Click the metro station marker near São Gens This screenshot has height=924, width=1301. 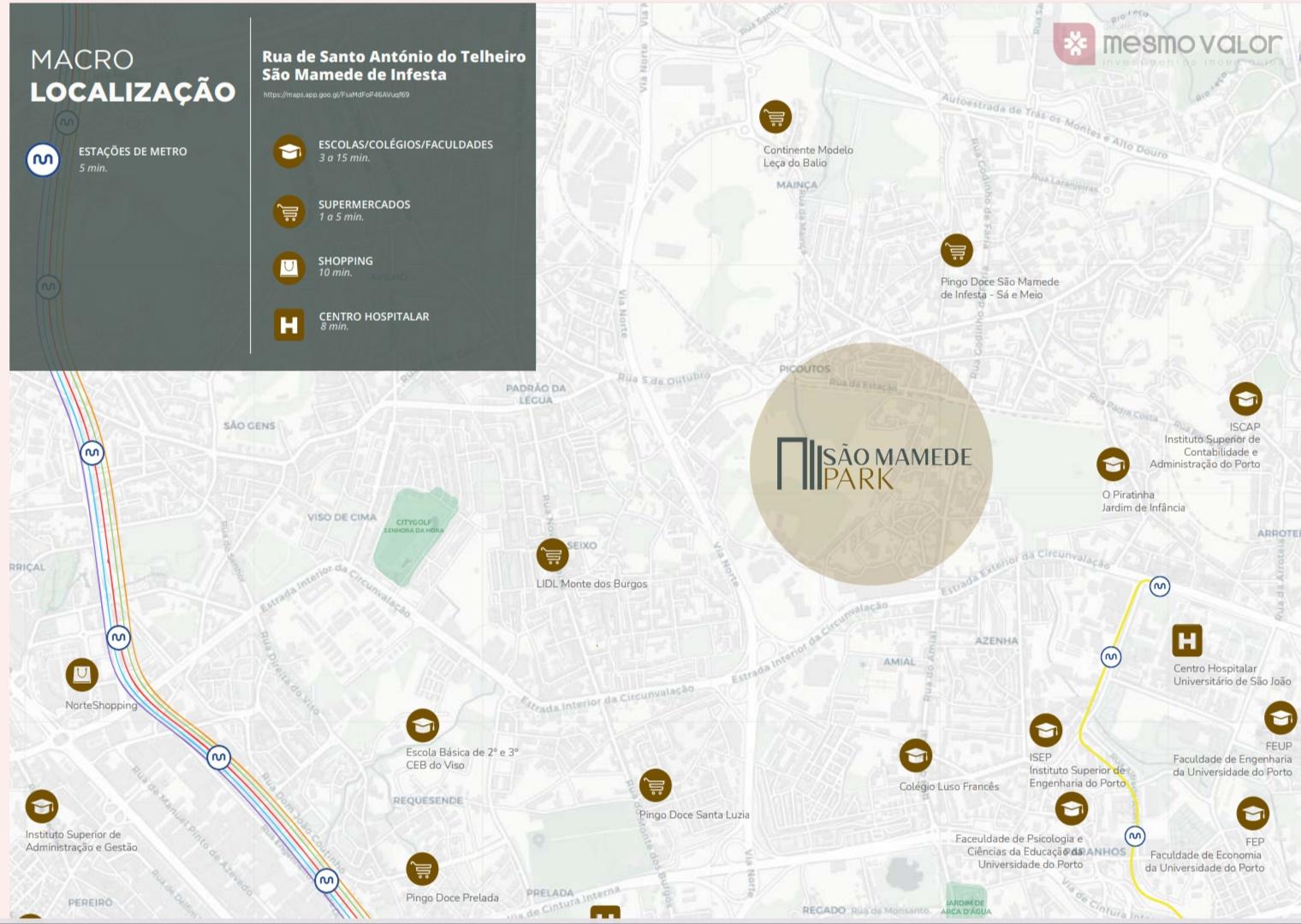pyautogui.click(x=92, y=453)
